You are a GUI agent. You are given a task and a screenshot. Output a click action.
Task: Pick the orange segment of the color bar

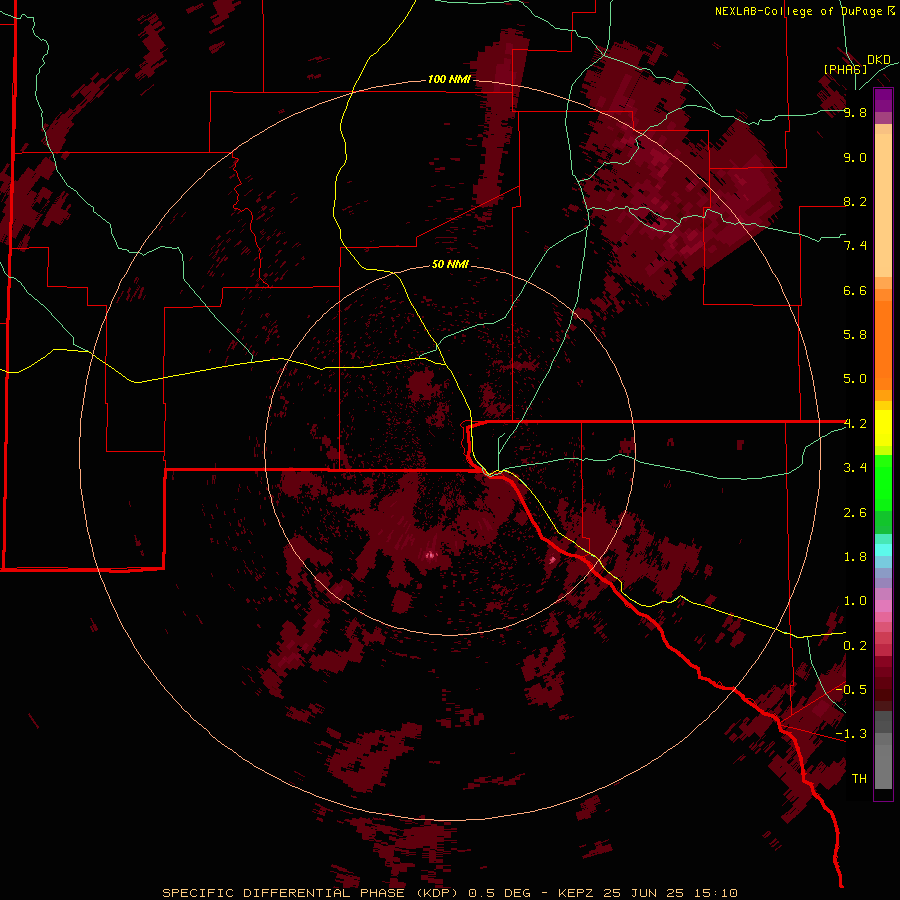click(883, 345)
